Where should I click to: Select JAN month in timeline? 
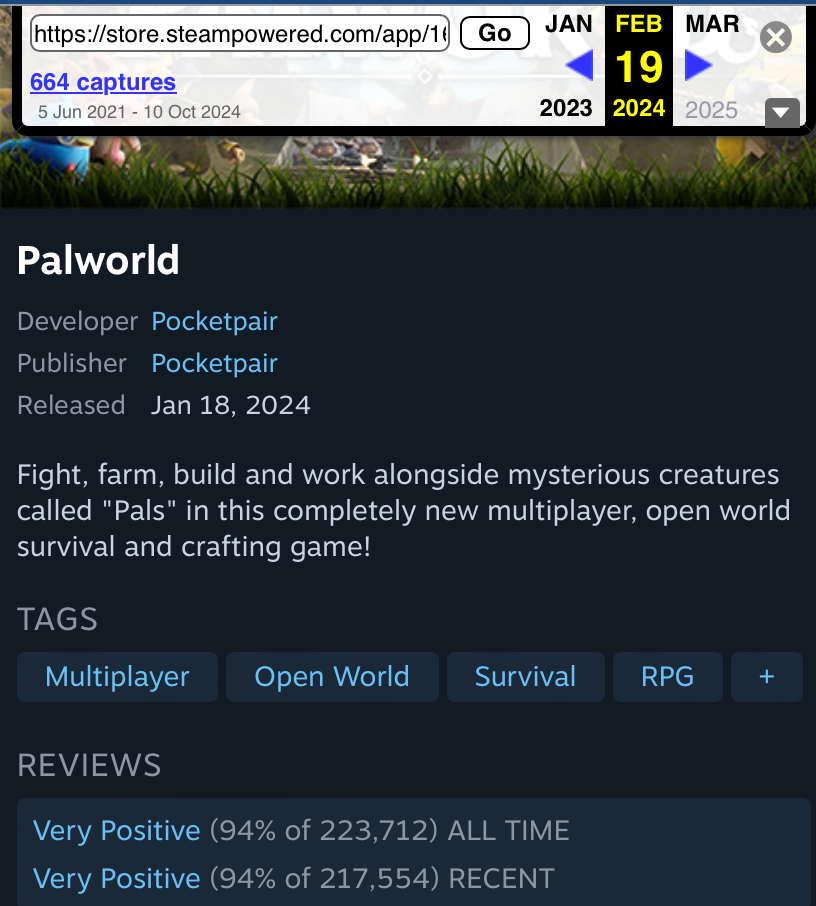569,24
